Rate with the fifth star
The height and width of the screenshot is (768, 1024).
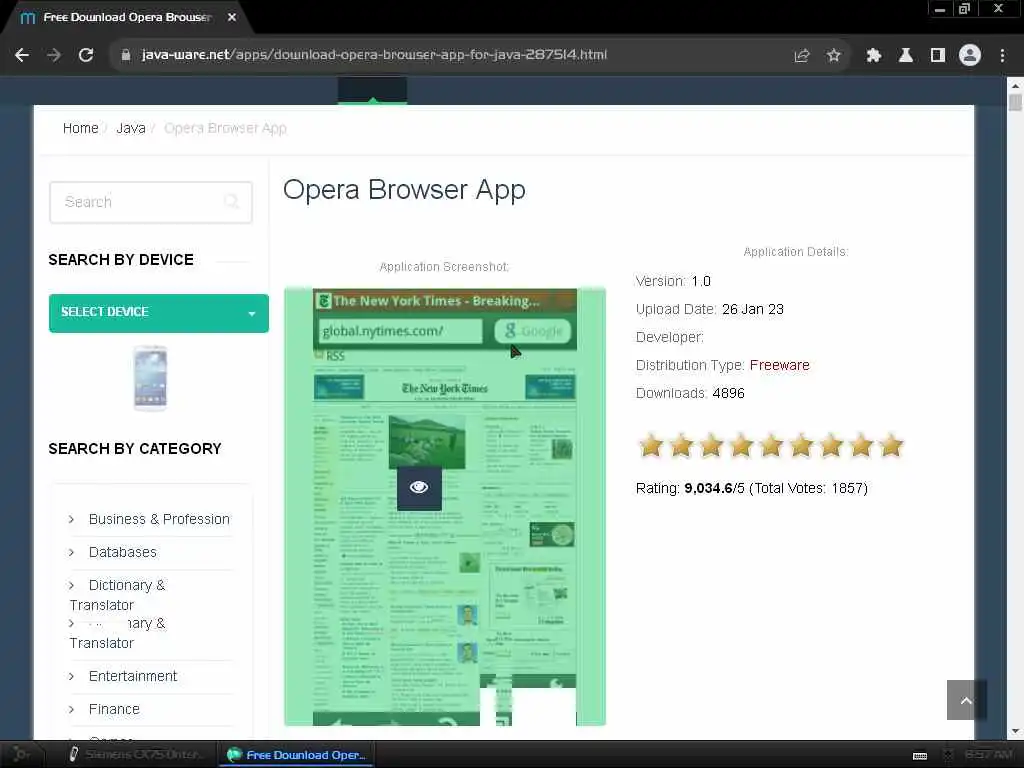(771, 446)
